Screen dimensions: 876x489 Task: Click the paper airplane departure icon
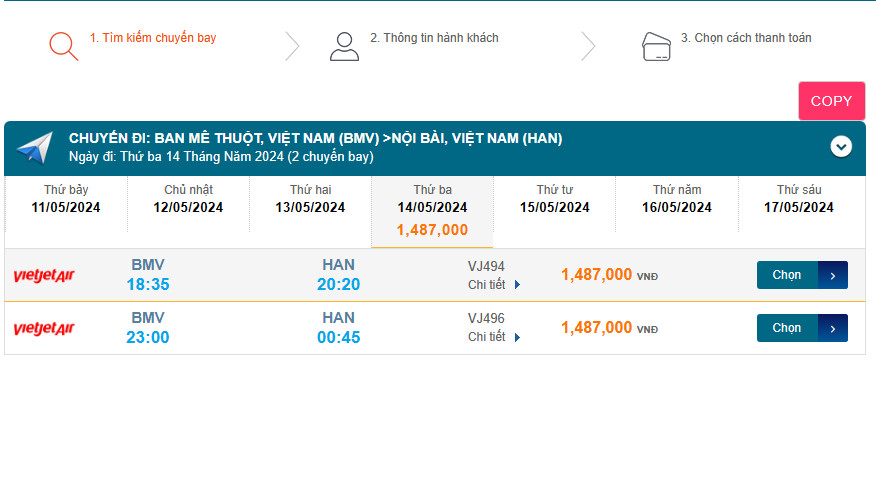pos(34,148)
